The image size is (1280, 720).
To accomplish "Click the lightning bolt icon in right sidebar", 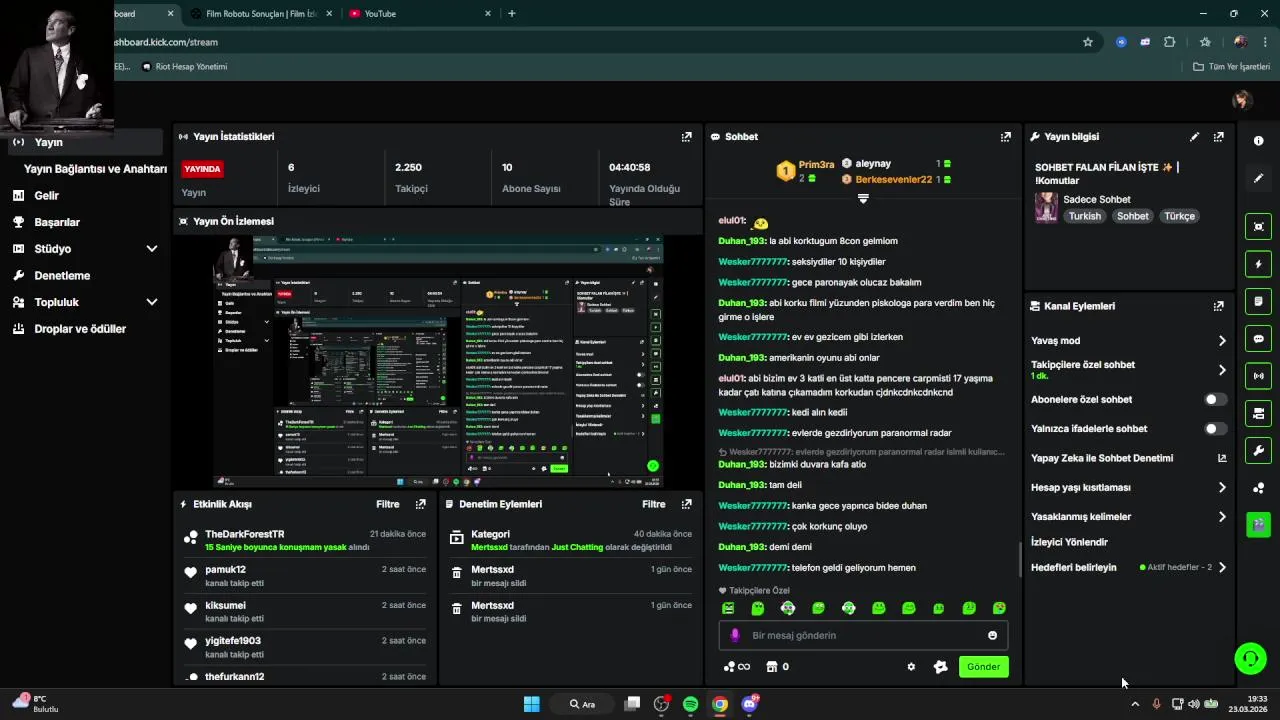I will coord(1259,264).
